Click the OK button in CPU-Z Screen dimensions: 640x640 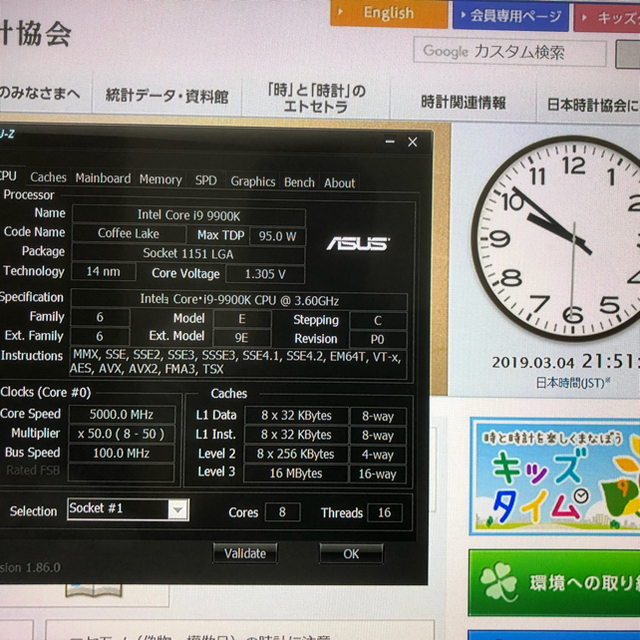pos(351,554)
